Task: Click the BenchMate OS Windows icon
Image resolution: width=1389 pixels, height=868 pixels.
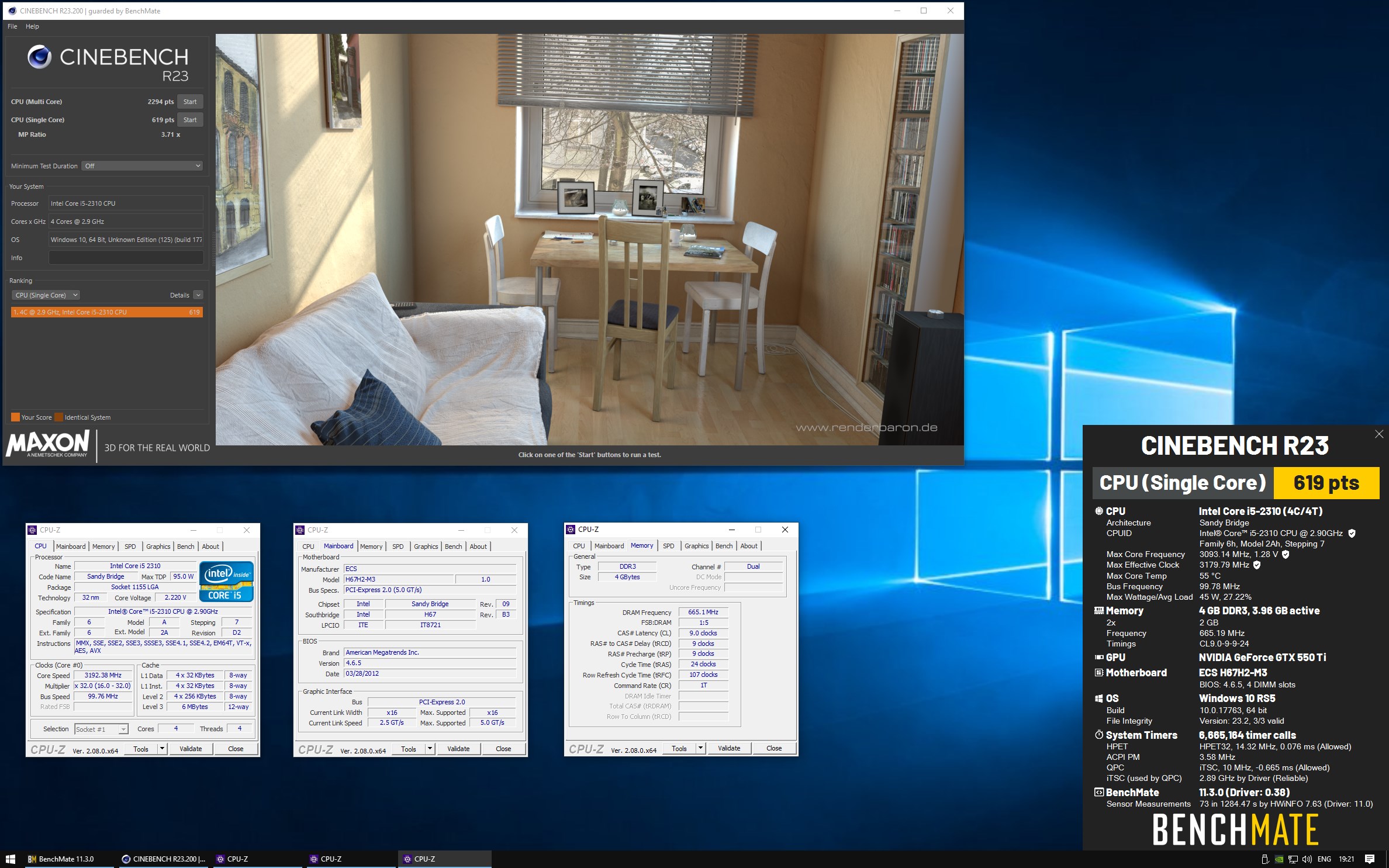Action: (1099, 698)
